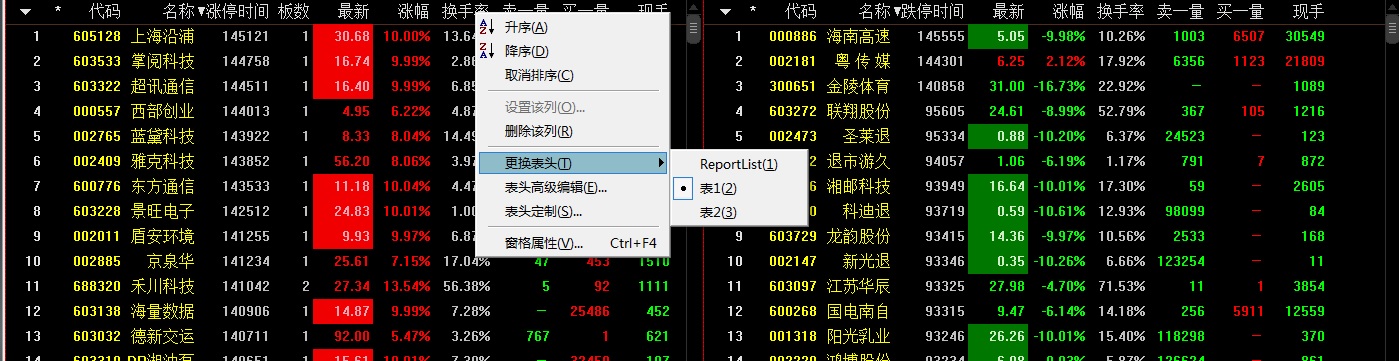Image resolution: width=1399 pixels, height=361 pixels.
Task: Click the 板数 column header
Action: pos(294,12)
